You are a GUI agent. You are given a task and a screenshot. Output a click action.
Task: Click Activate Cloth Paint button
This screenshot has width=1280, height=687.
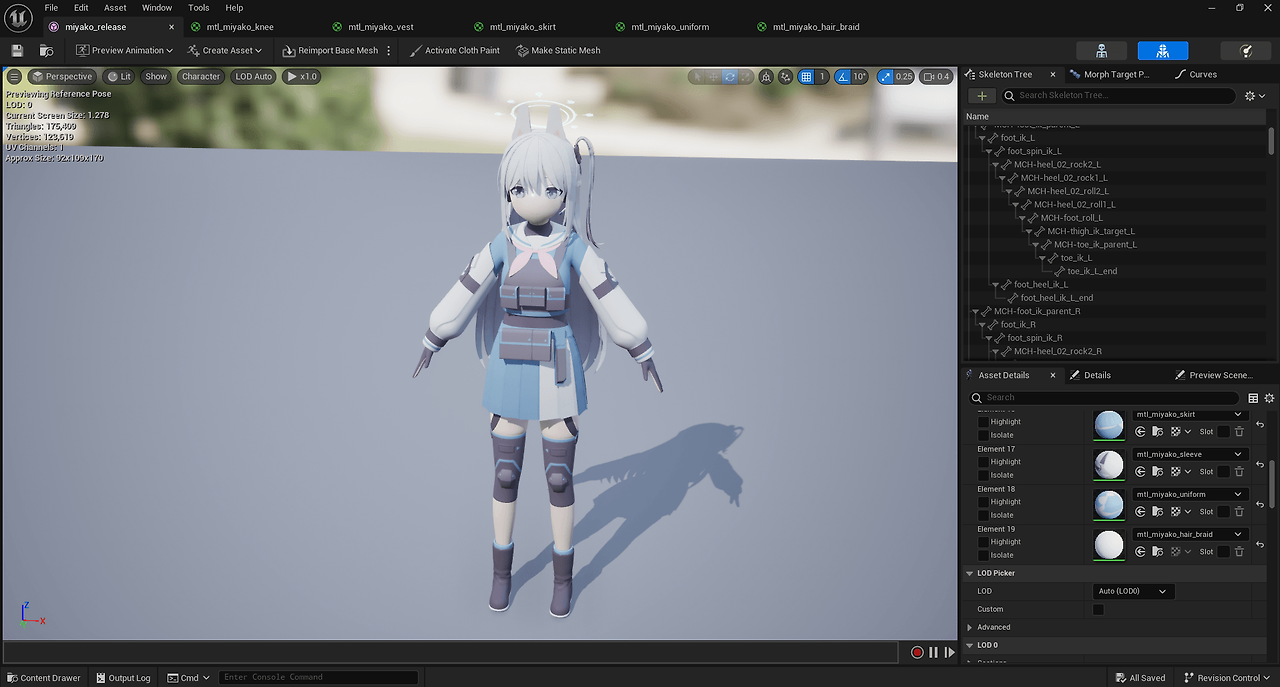click(x=454, y=50)
